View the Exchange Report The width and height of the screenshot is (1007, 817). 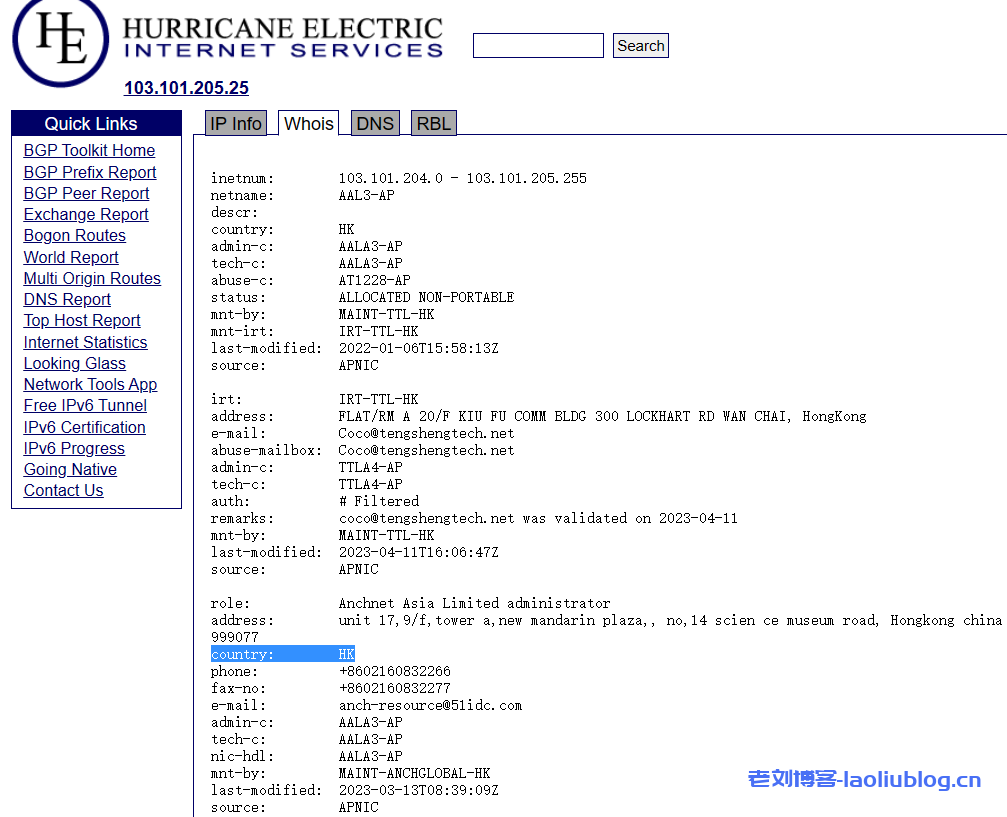pos(86,215)
